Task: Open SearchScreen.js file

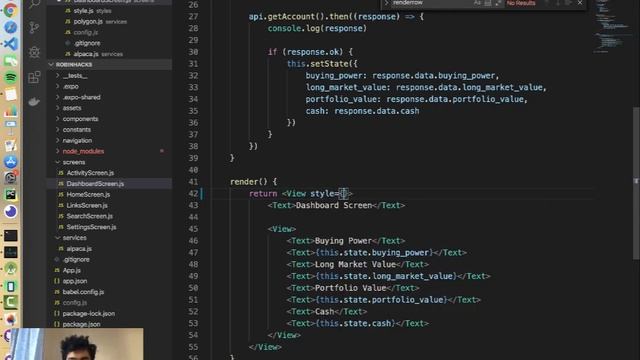Action: pos(110,216)
